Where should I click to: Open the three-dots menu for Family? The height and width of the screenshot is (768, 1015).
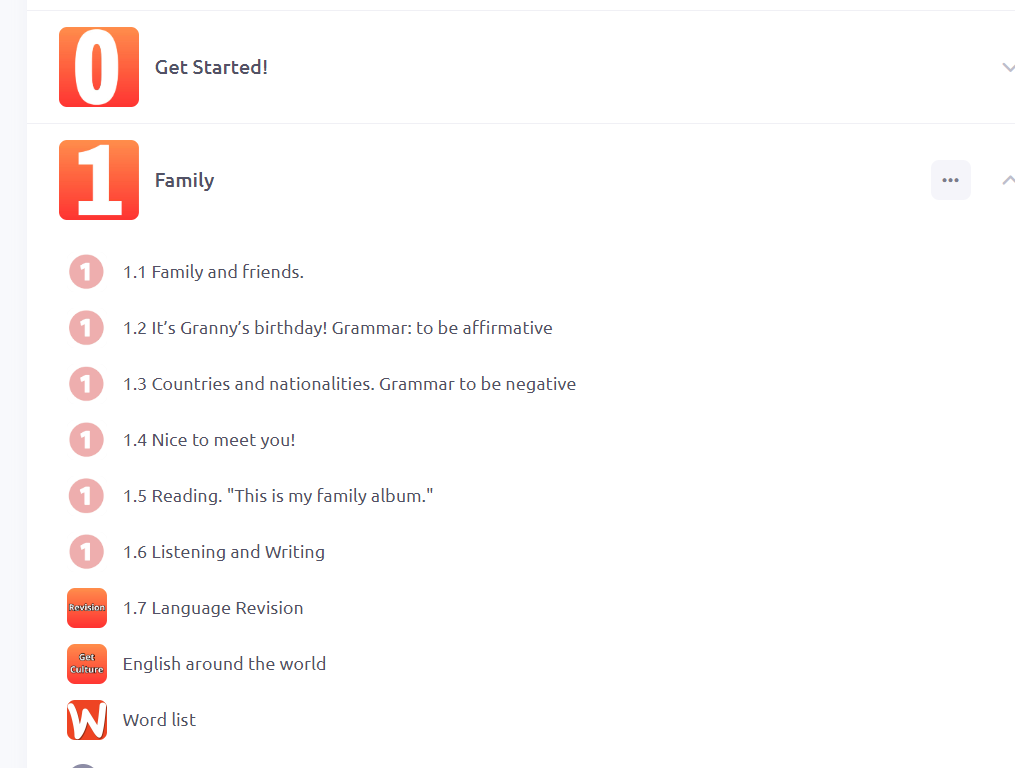tap(950, 180)
